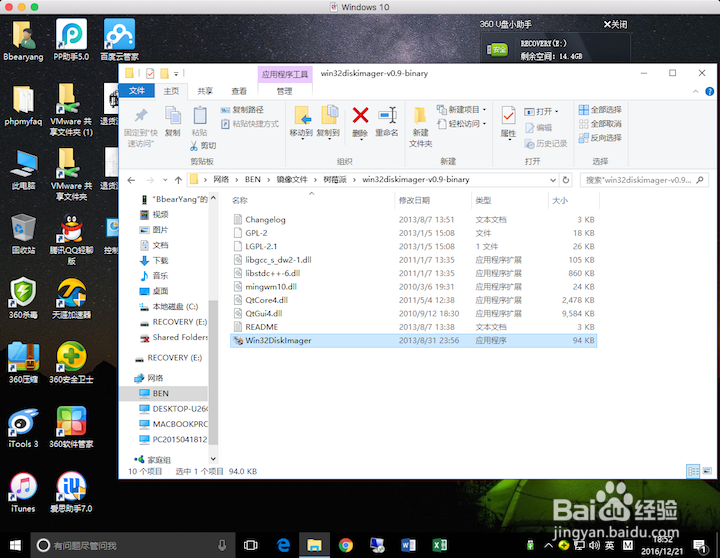Click History (历史记录) in ribbon
Screen dimensions: 720x558
[546, 144]
